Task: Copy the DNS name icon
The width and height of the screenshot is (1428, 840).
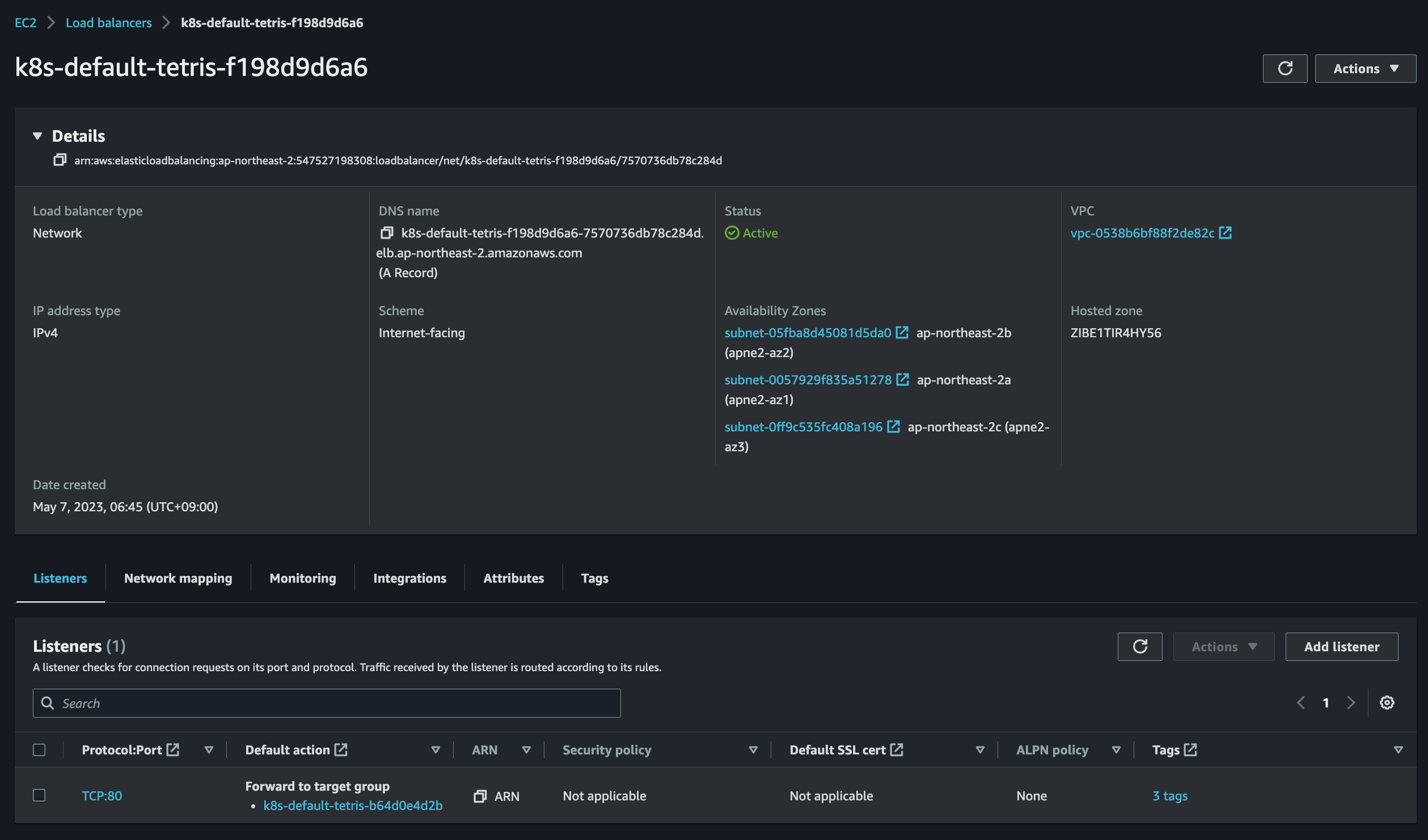Action: tap(387, 233)
